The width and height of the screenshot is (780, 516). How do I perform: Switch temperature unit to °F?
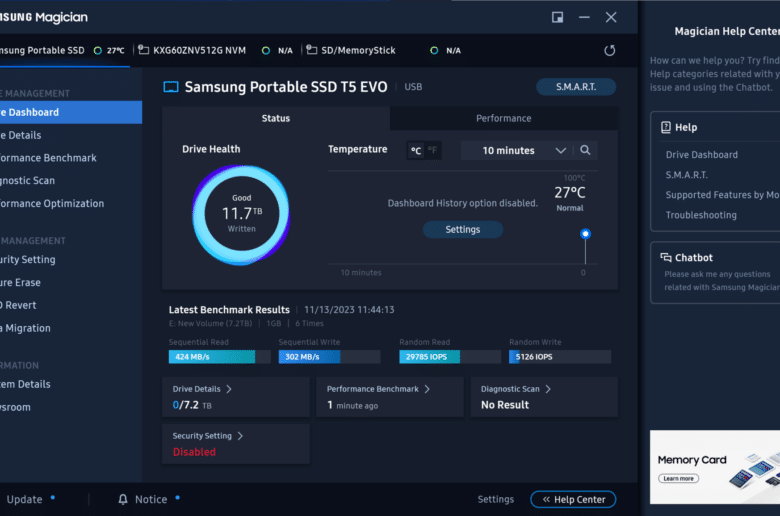[x=433, y=150]
